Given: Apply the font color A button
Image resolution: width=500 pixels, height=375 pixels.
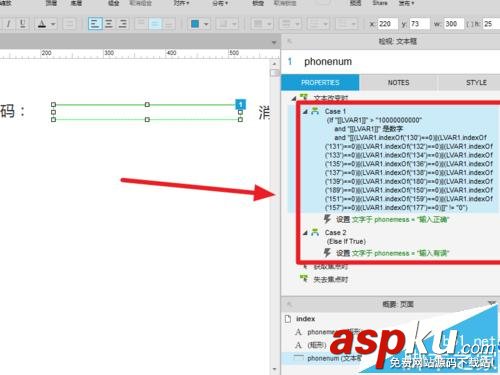Looking at the screenshot, I should 42,24.
